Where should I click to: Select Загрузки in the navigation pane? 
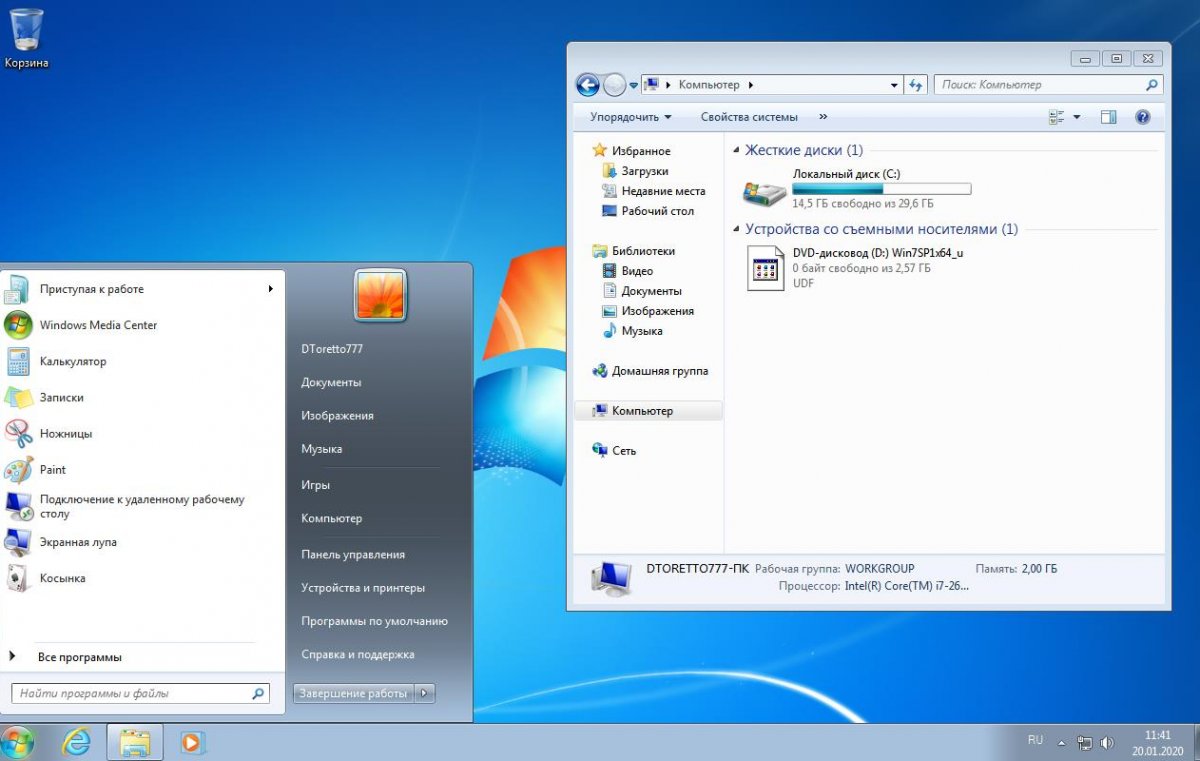[x=644, y=171]
